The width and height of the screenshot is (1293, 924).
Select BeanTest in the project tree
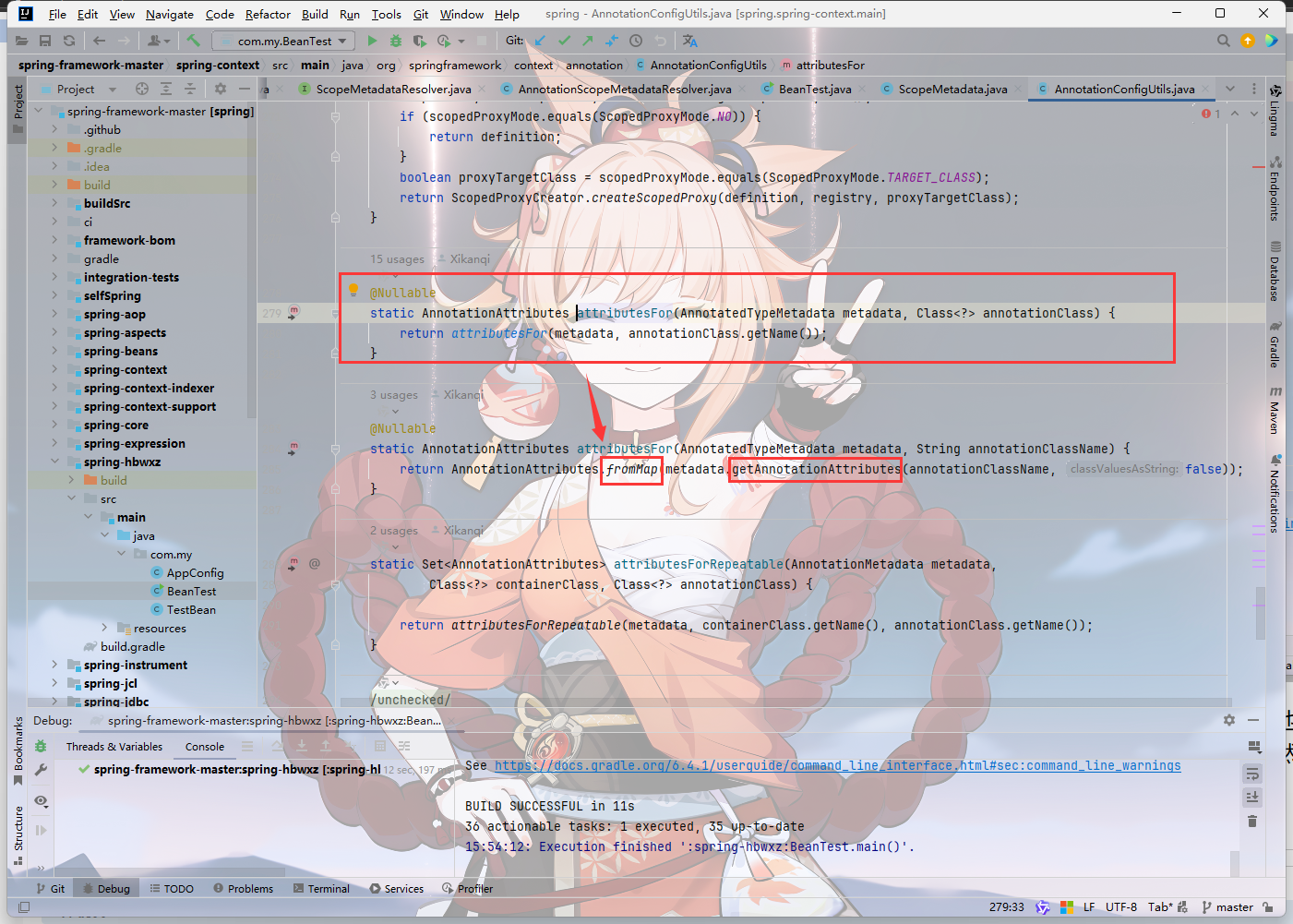pos(191,591)
